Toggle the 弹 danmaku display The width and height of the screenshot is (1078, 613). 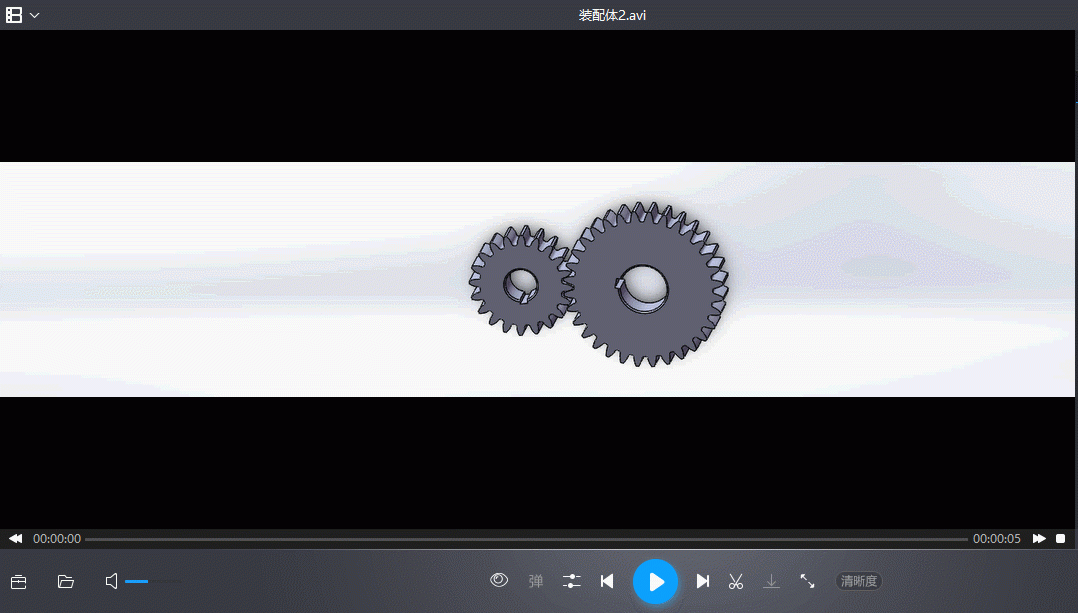(535, 581)
